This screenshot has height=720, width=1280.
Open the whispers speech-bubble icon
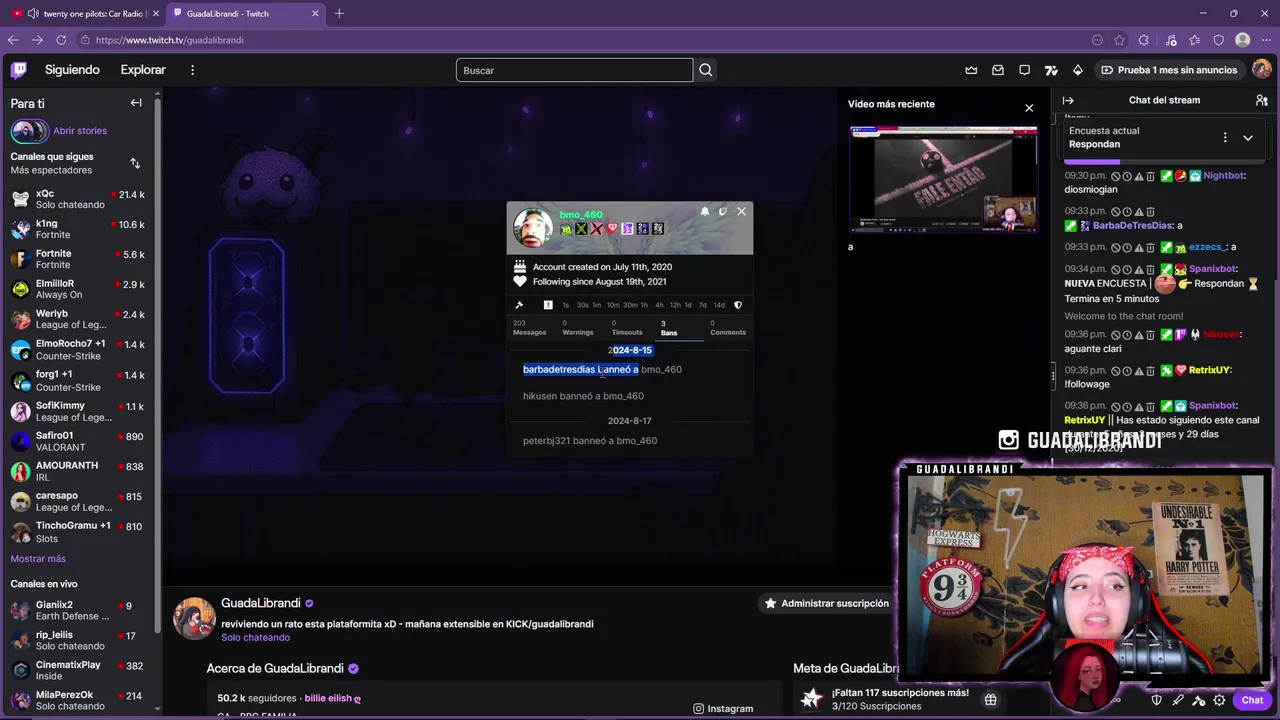(x=1025, y=70)
